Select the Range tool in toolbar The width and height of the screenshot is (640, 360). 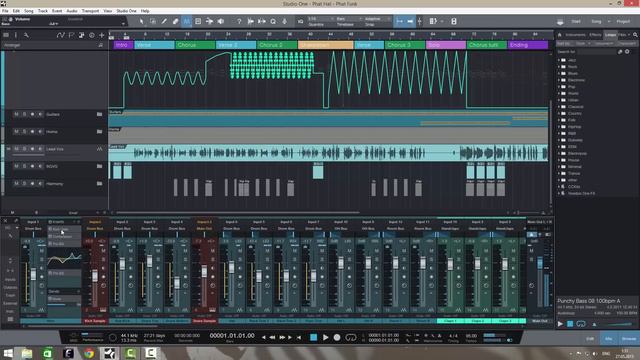(x=153, y=21)
